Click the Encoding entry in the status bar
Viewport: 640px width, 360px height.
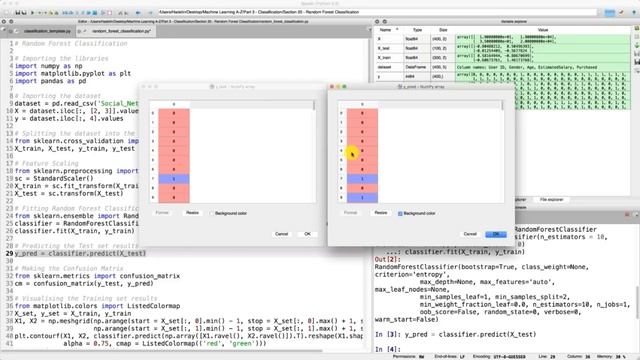[x=499, y=357]
